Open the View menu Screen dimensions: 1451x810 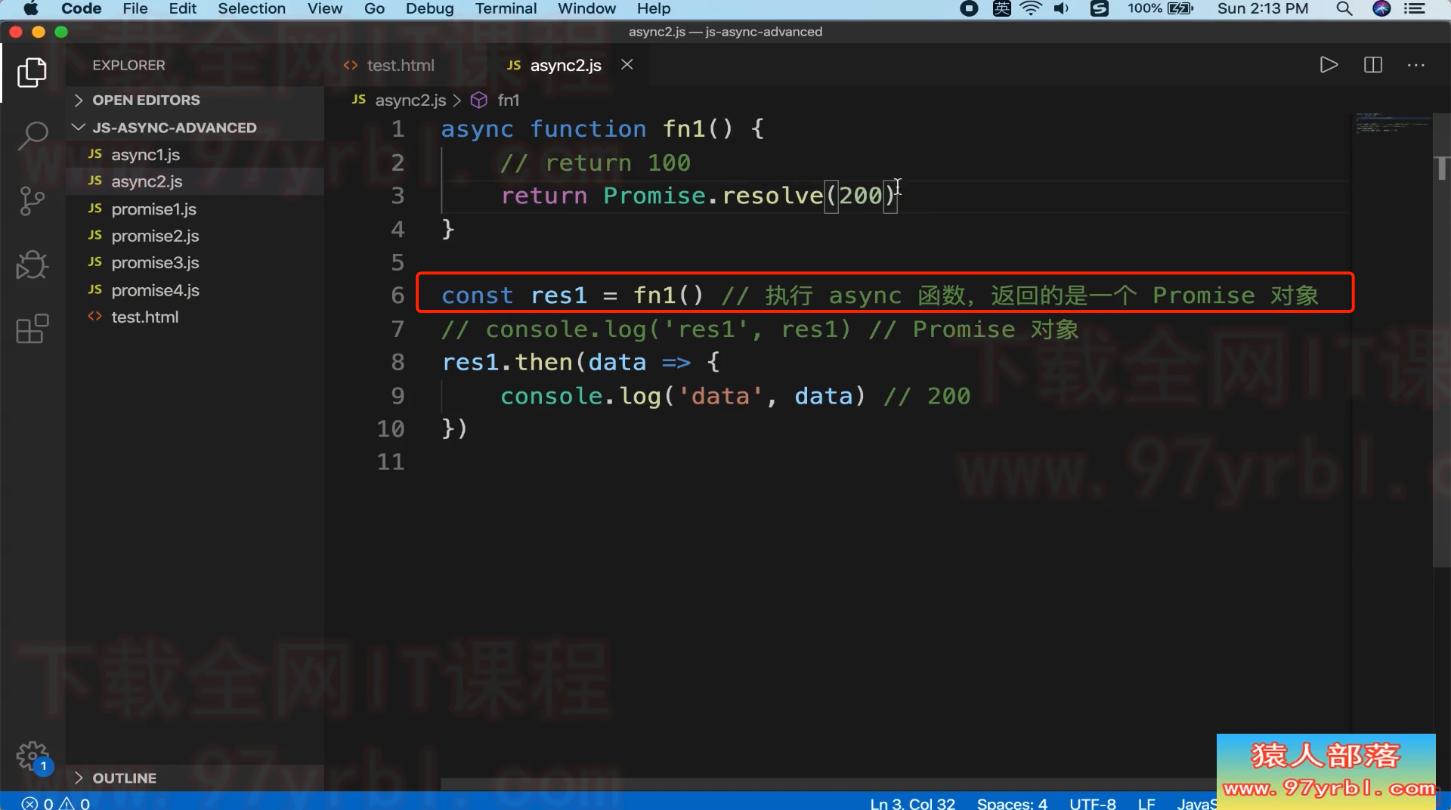[325, 9]
